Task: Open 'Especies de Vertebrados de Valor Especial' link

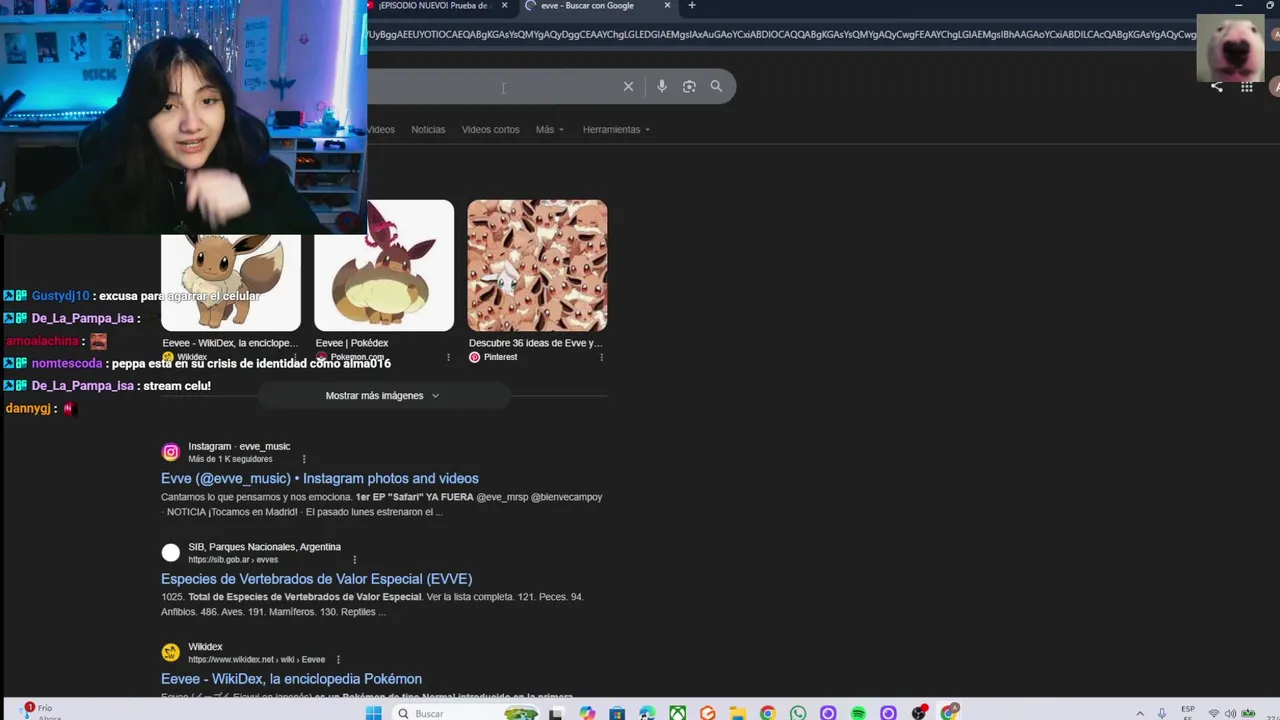Action: [x=316, y=578]
